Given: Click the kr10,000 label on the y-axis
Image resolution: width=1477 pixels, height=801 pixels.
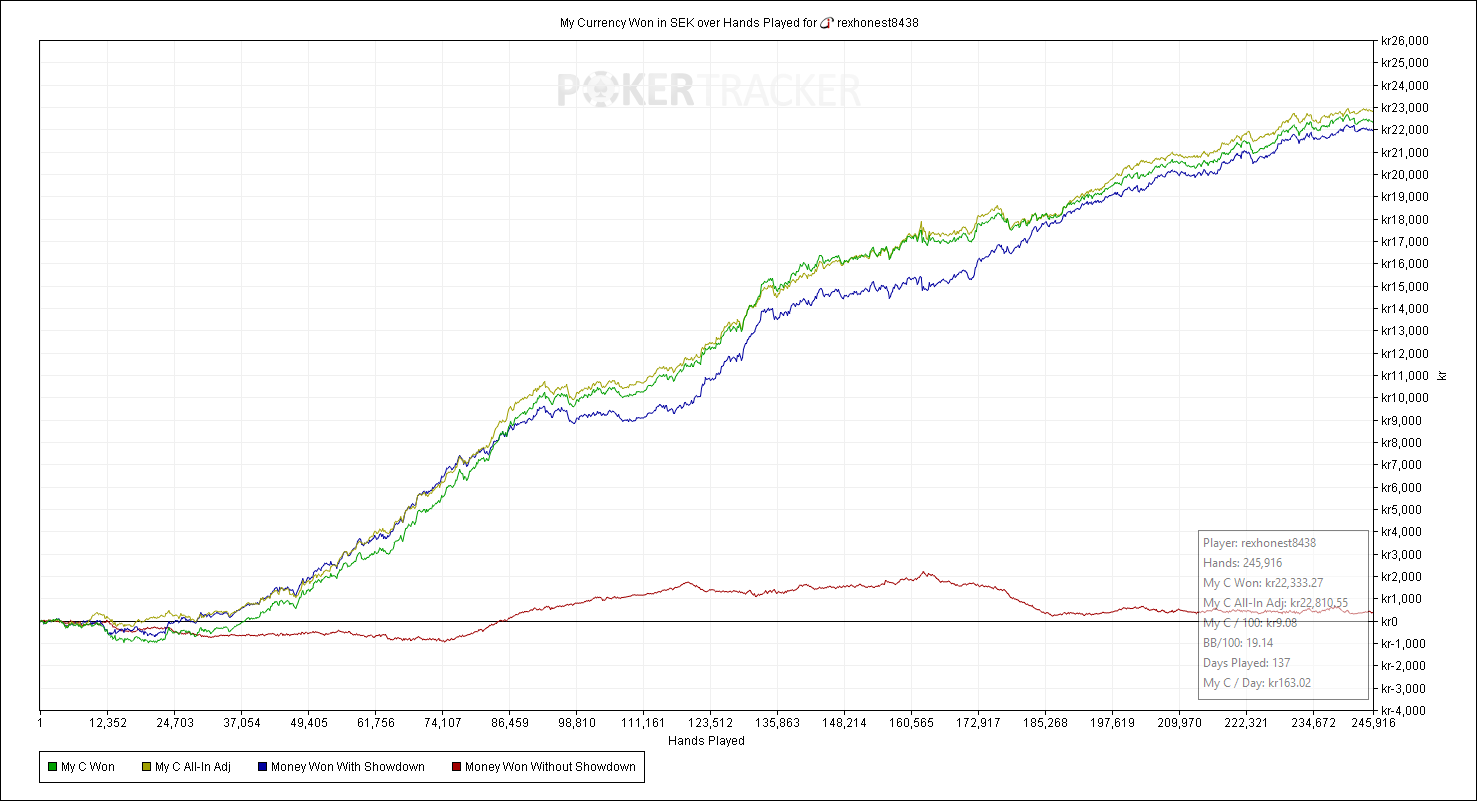Looking at the screenshot, I should (1404, 398).
